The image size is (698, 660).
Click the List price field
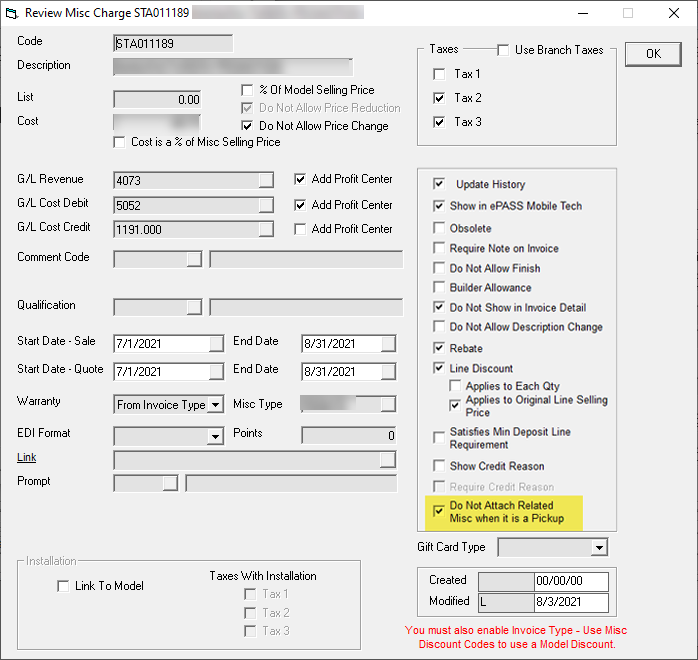point(157,100)
